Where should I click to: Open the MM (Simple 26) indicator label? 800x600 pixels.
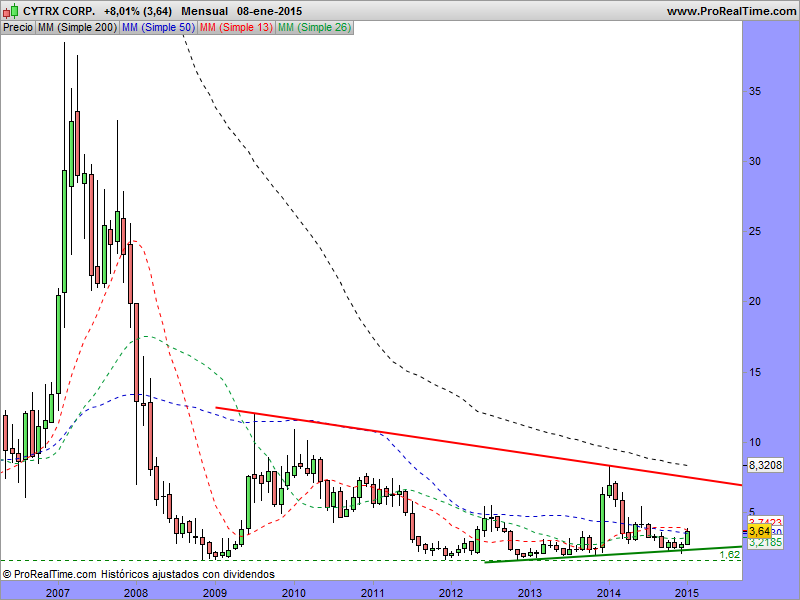pyautogui.click(x=314, y=28)
